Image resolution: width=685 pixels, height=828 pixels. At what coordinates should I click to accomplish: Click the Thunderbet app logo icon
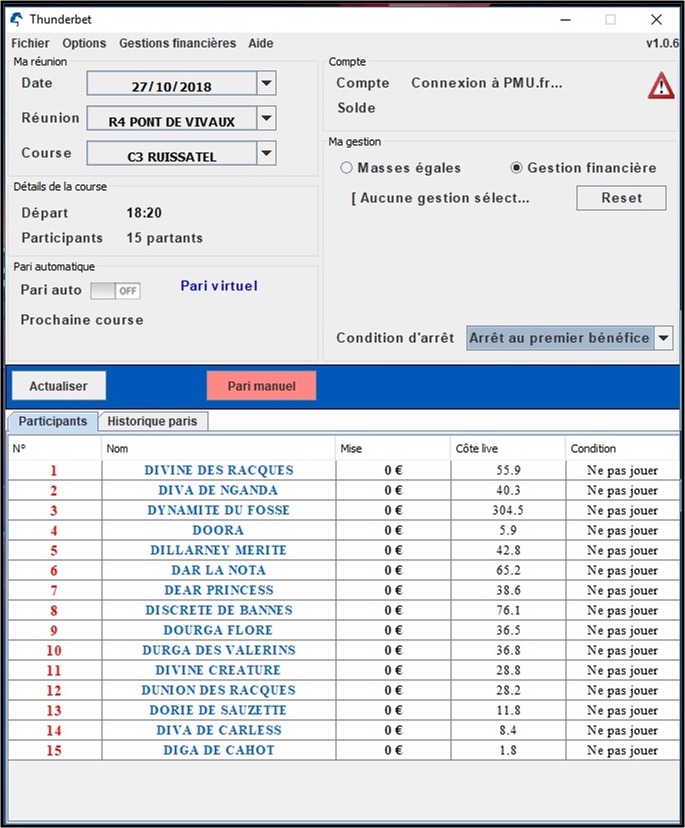[x=17, y=20]
